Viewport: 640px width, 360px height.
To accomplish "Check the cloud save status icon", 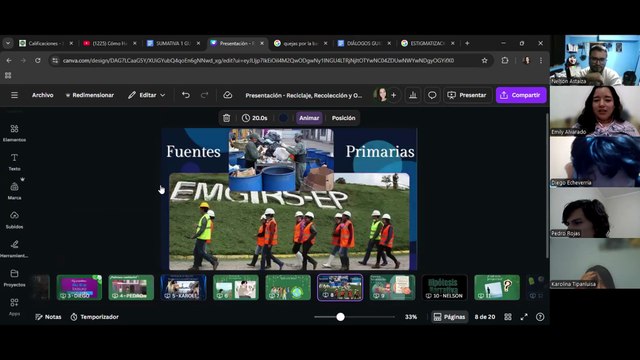I will [x=227, y=95].
